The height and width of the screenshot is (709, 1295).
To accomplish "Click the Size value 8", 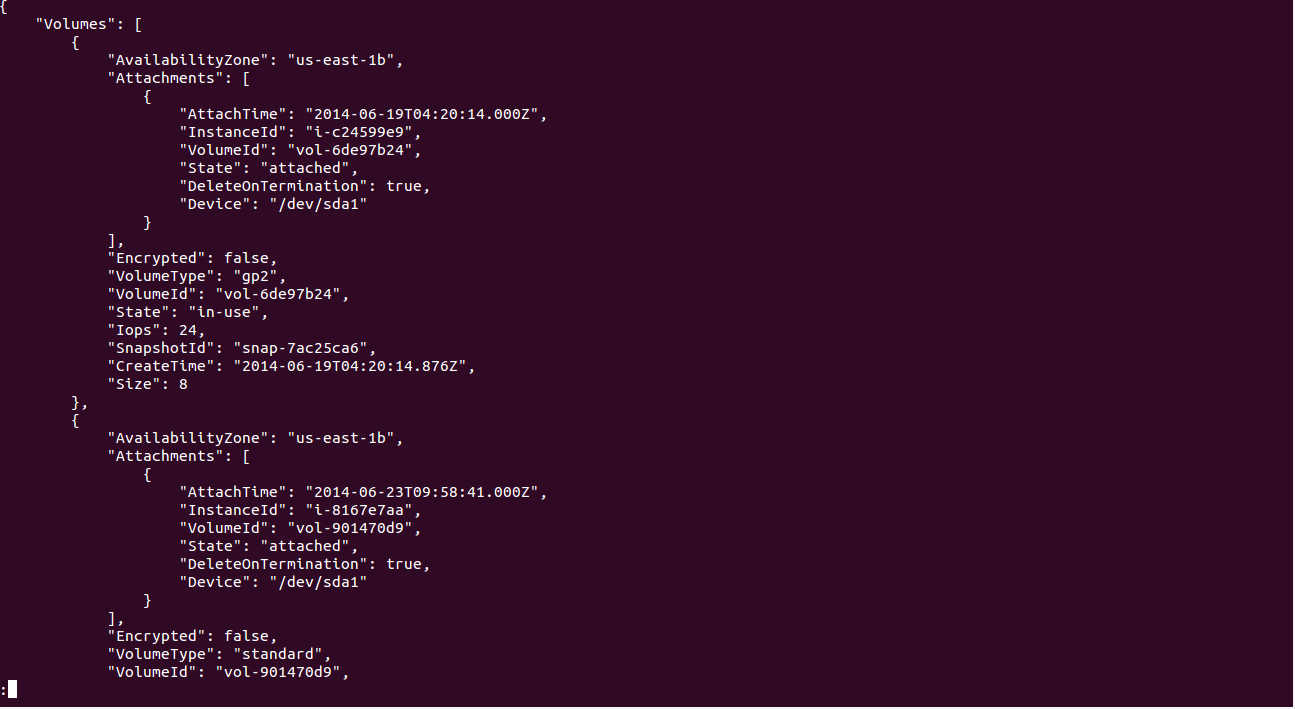I will point(183,384).
